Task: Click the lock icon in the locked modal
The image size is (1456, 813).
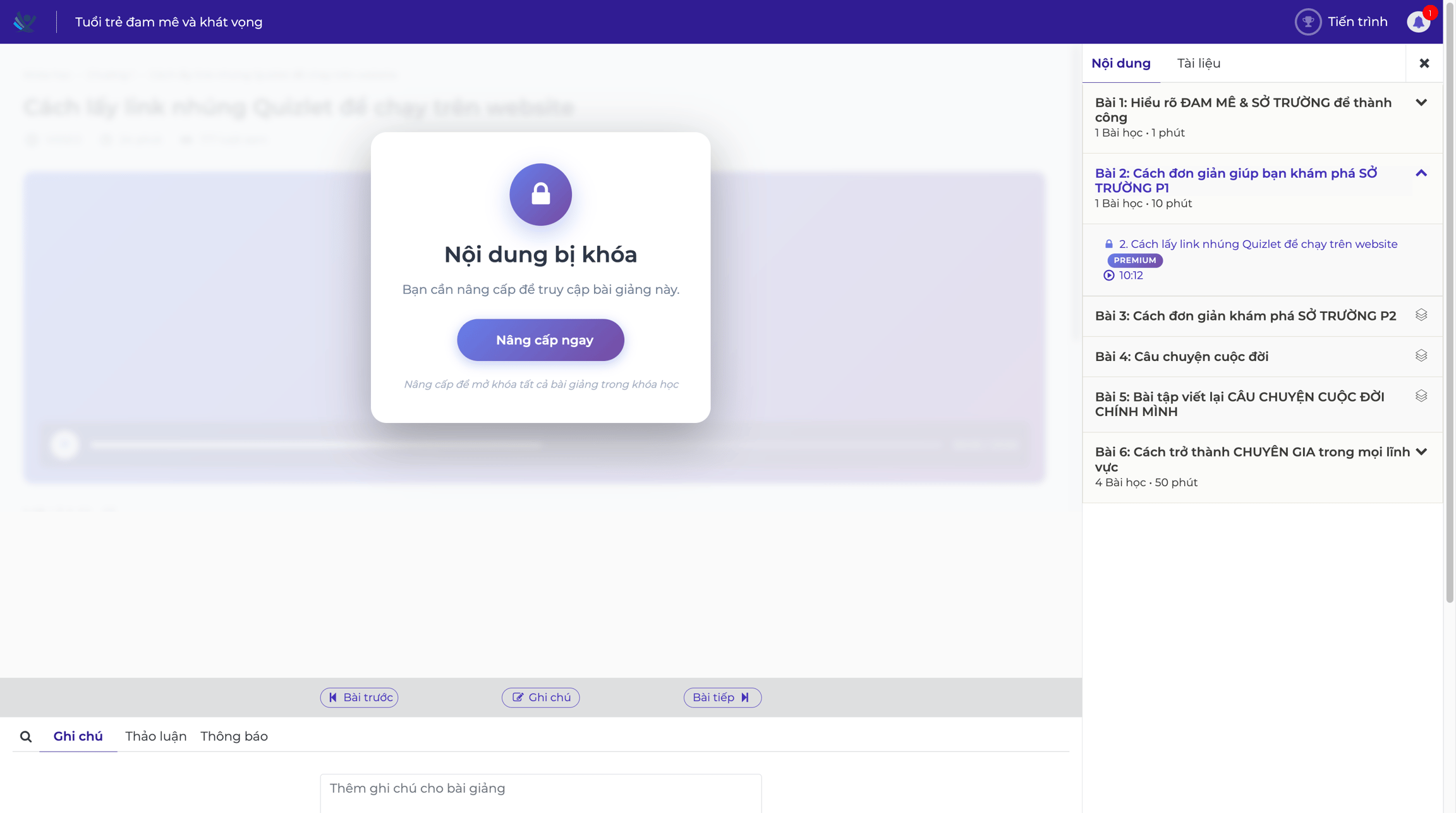Action: 540,195
